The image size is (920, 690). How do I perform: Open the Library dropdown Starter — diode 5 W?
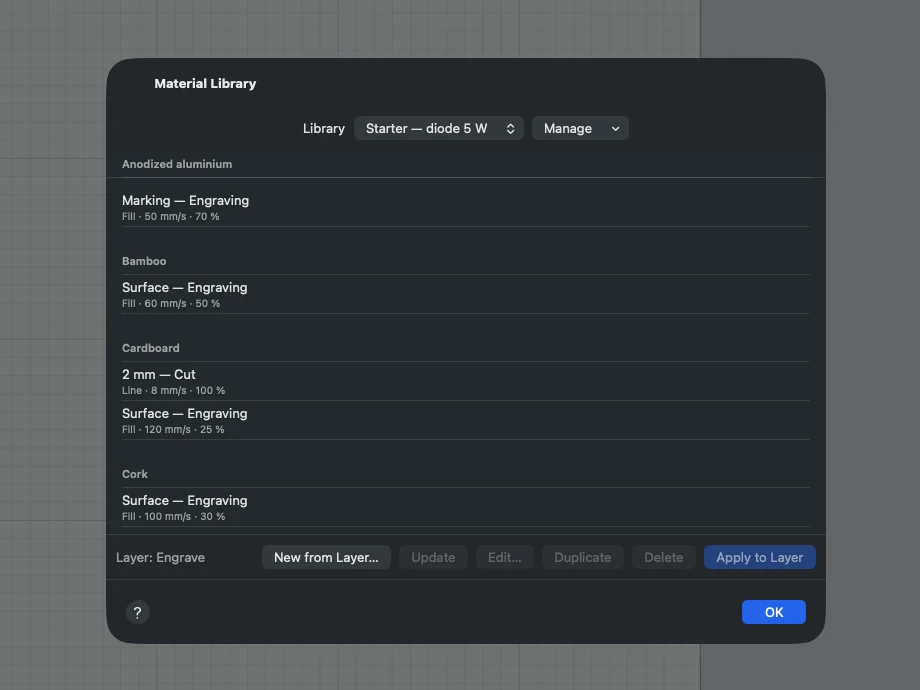tap(438, 128)
